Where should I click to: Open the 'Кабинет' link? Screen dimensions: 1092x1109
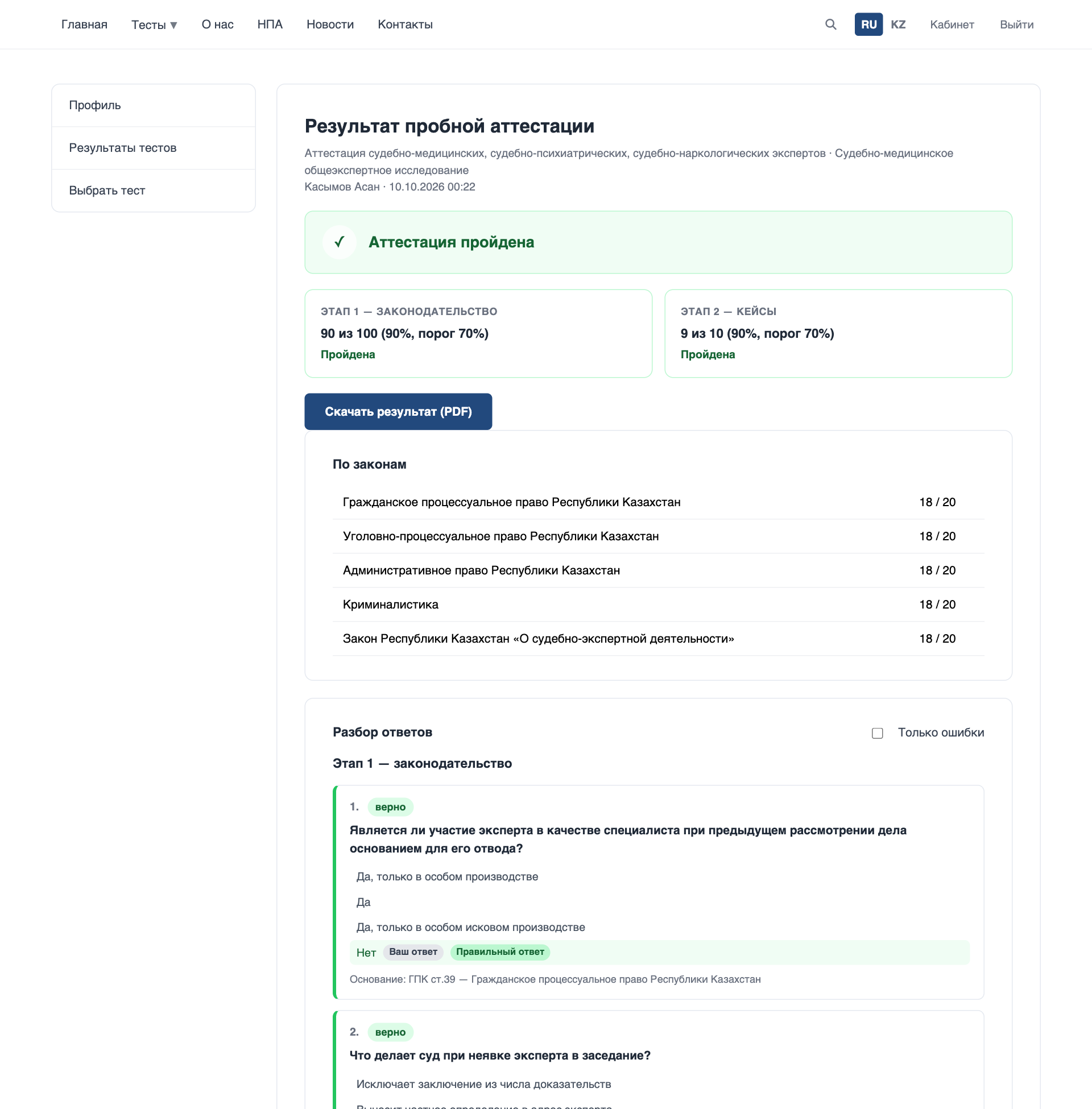[952, 24]
